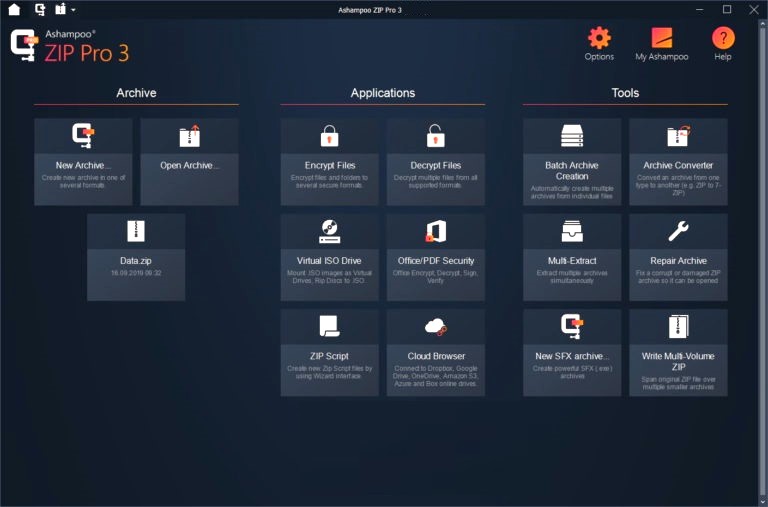
Task: Open recent file Data.zip
Action: pyautogui.click(x=136, y=257)
